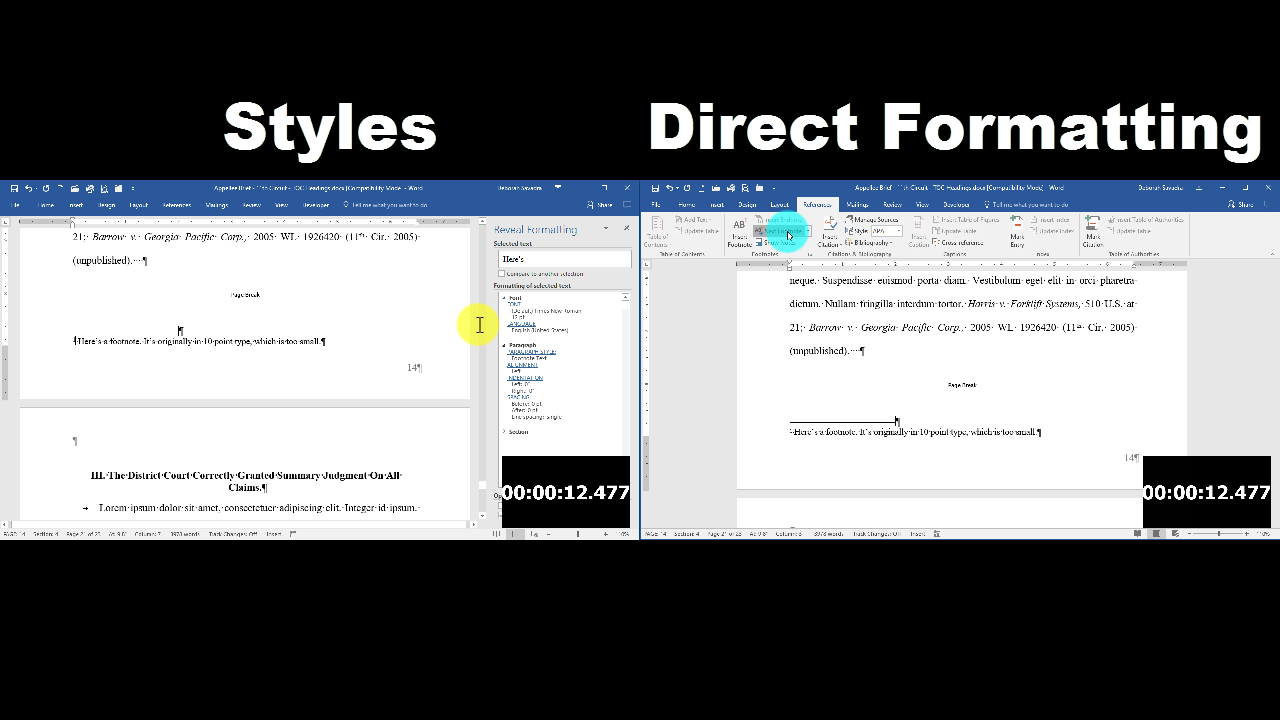Viewport: 1280px width, 720px height.
Task: Click Mark Entry icon in ribbon
Action: coord(1017,232)
